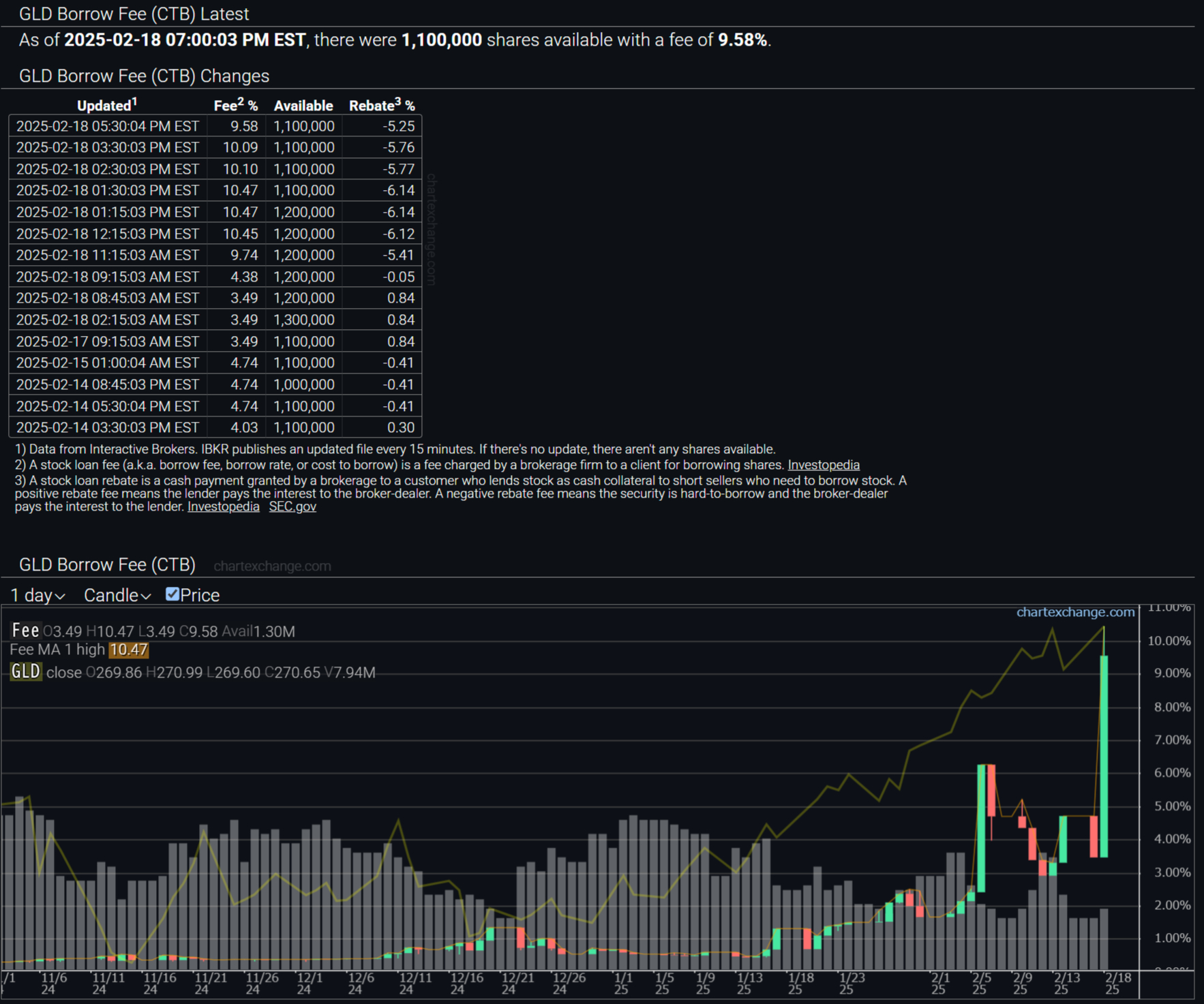Screen dimensions: 1204x1004
Task: Click the tall green candle at 2/5
Action: click(981, 828)
